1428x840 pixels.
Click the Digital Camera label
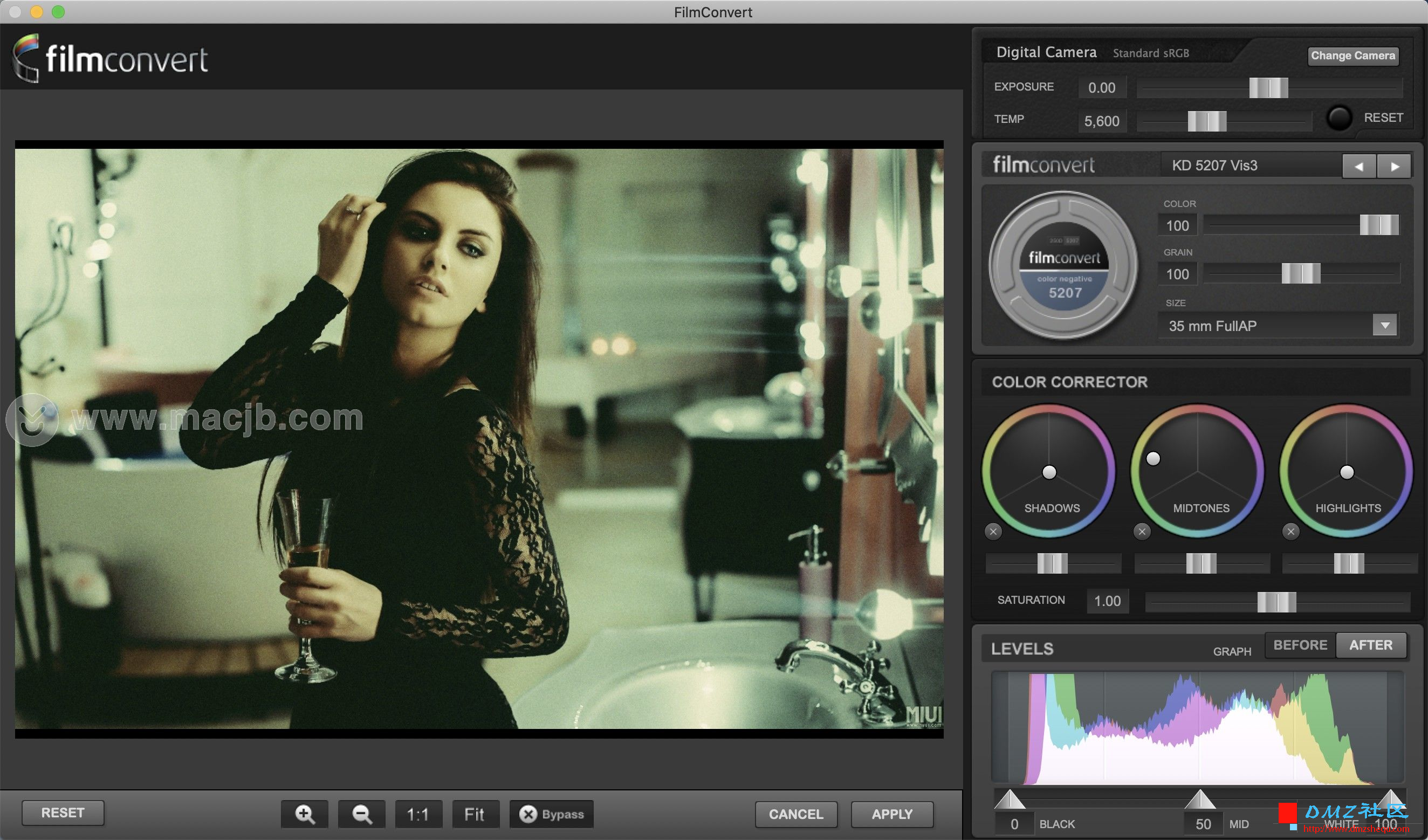(x=1046, y=52)
